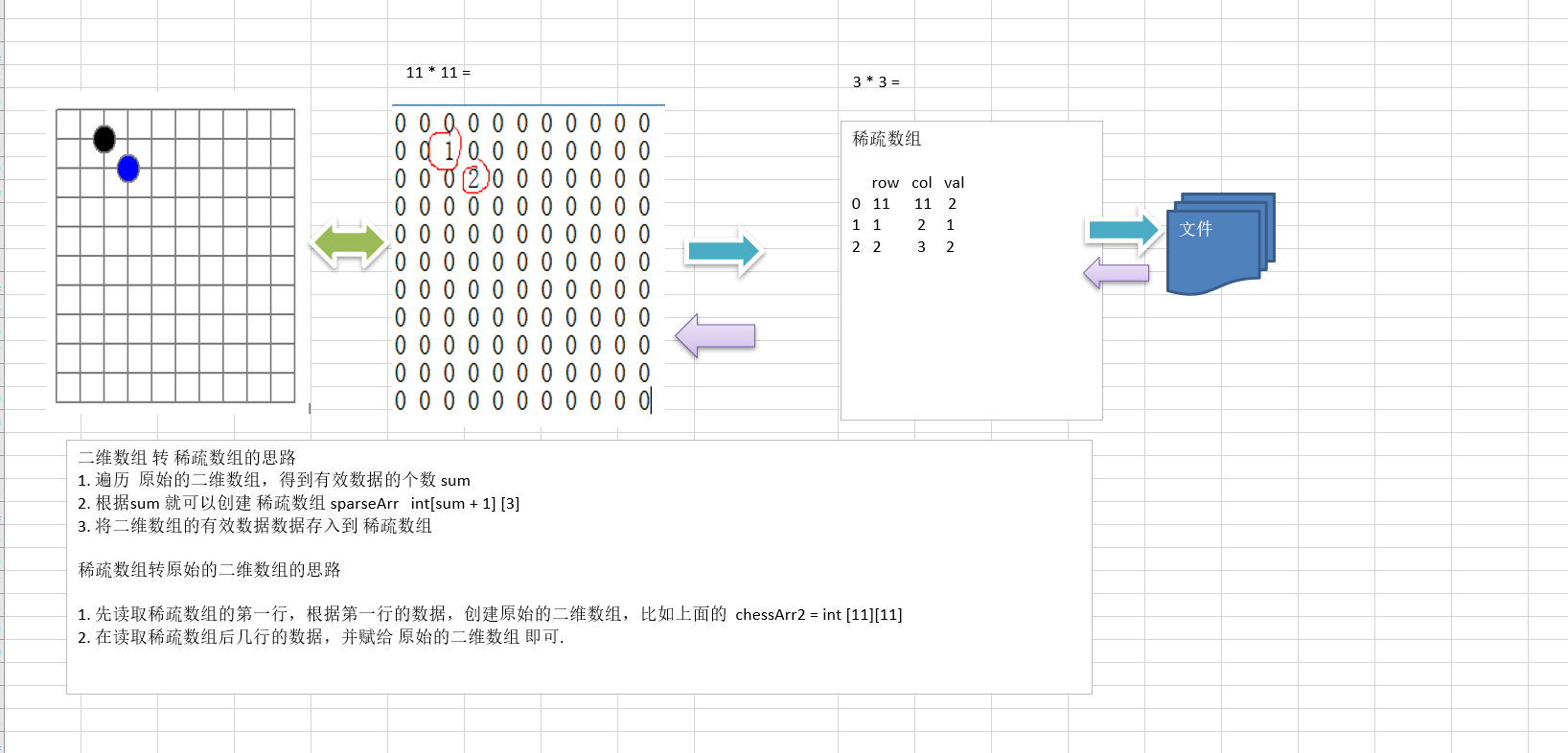Image resolution: width=1568 pixels, height=753 pixels.
Task: Click the "row" column header in sparse array
Action: [x=885, y=183]
